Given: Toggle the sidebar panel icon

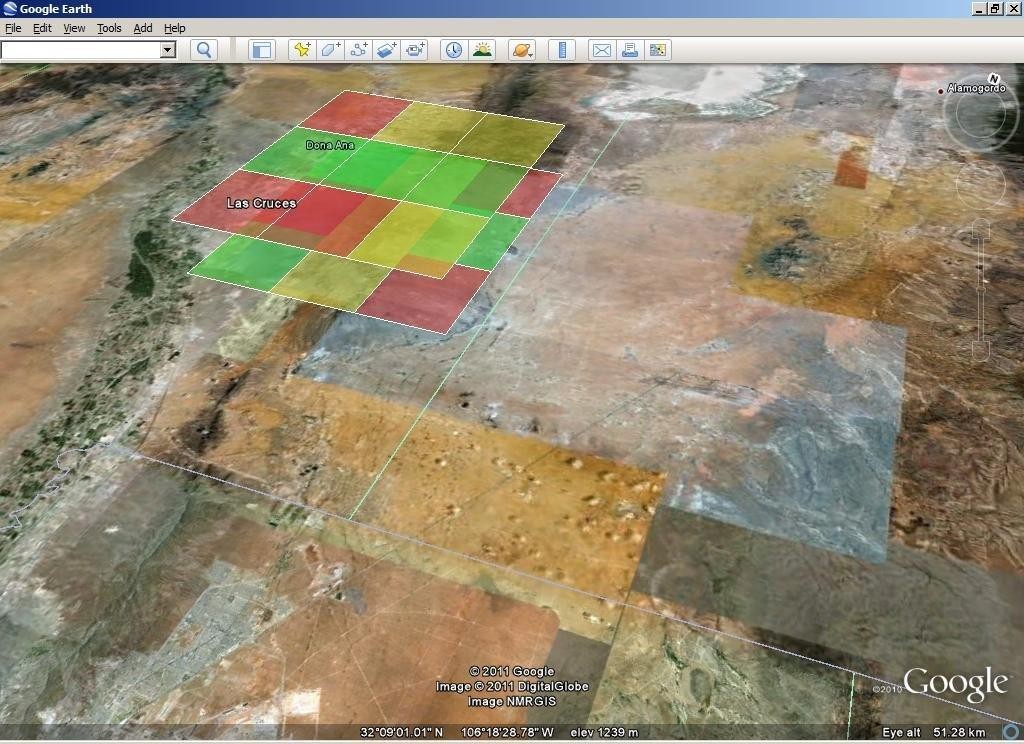Looking at the screenshot, I should 262,50.
